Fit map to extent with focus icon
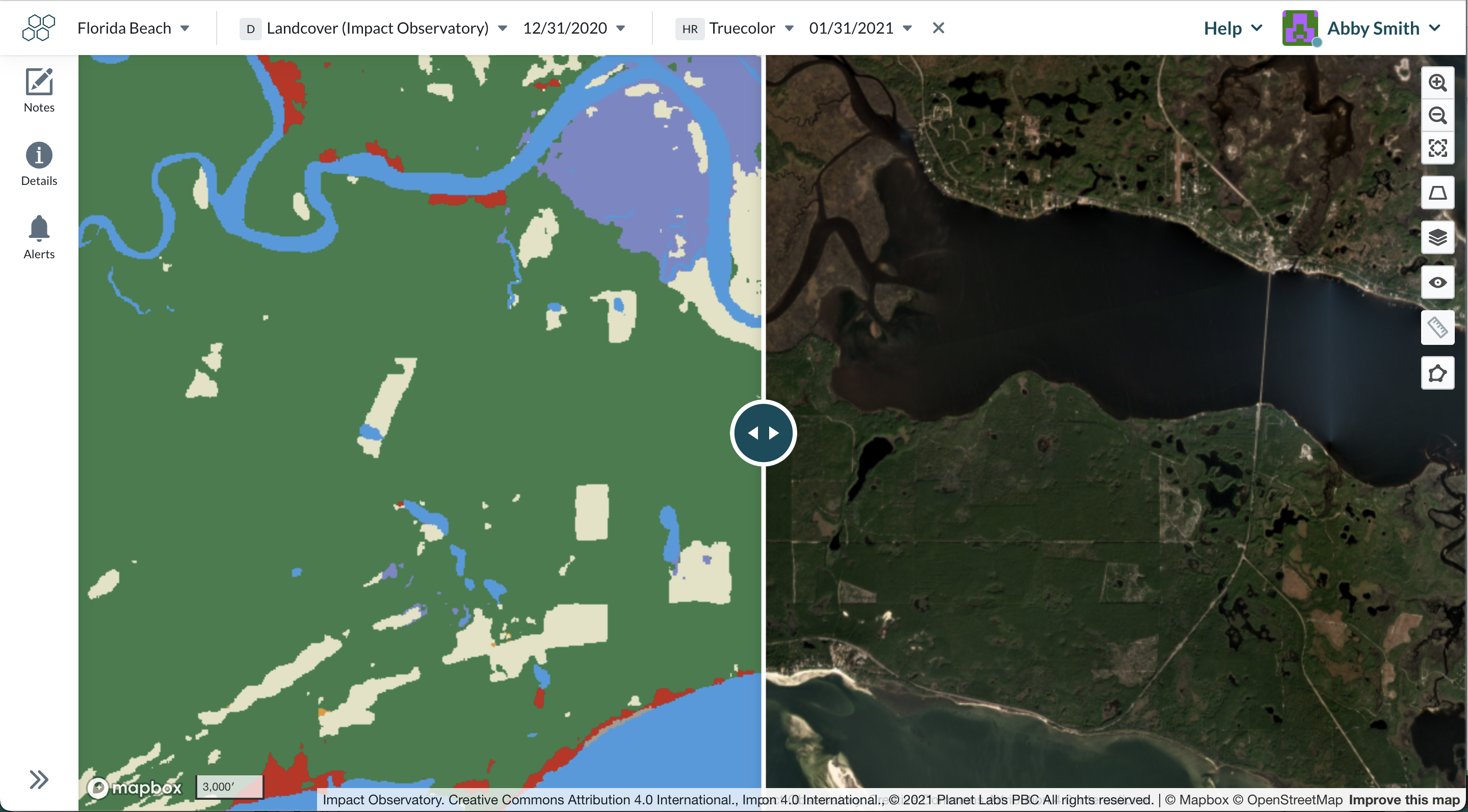This screenshot has width=1468, height=812. click(x=1437, y=148)
